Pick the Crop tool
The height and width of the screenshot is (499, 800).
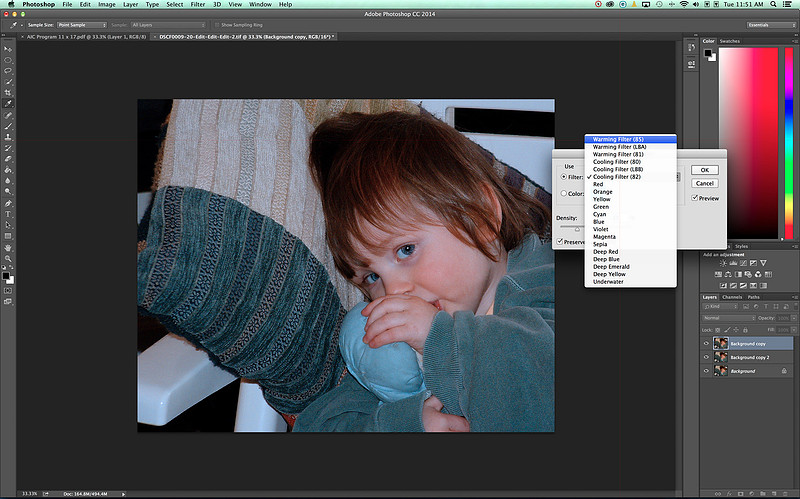pos(8,92)
